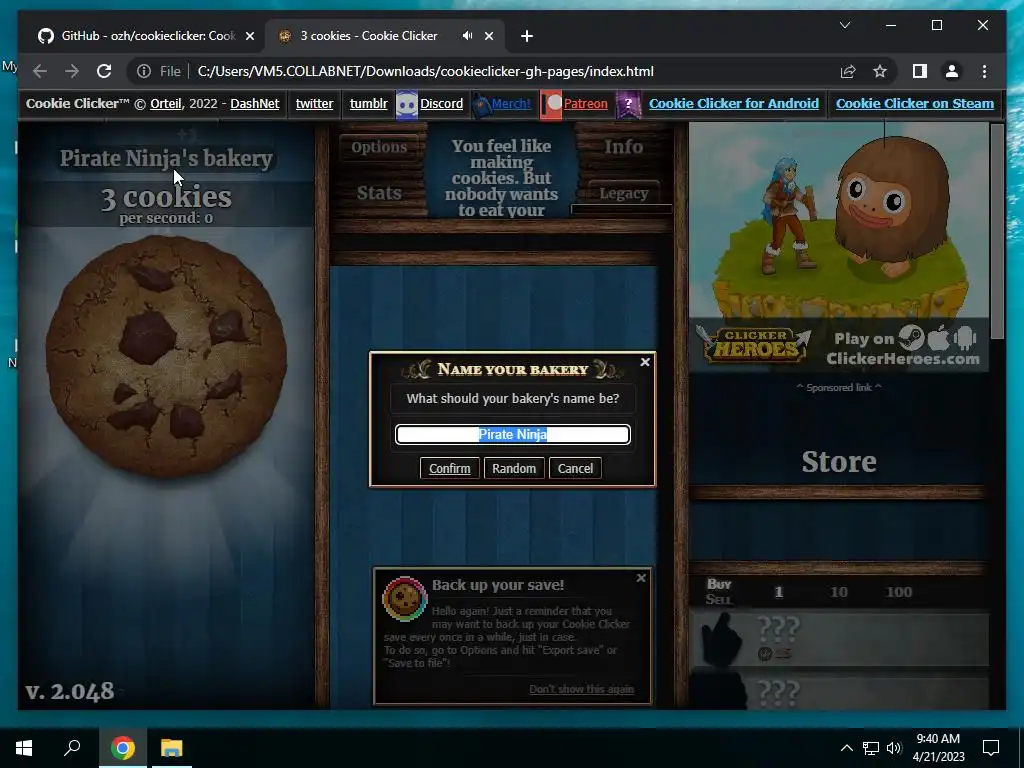Screen dimensions: 1024x768
Task: Open Cookie Clicker on Steam link
Action: pyautogui.click(x=915, y=104)
